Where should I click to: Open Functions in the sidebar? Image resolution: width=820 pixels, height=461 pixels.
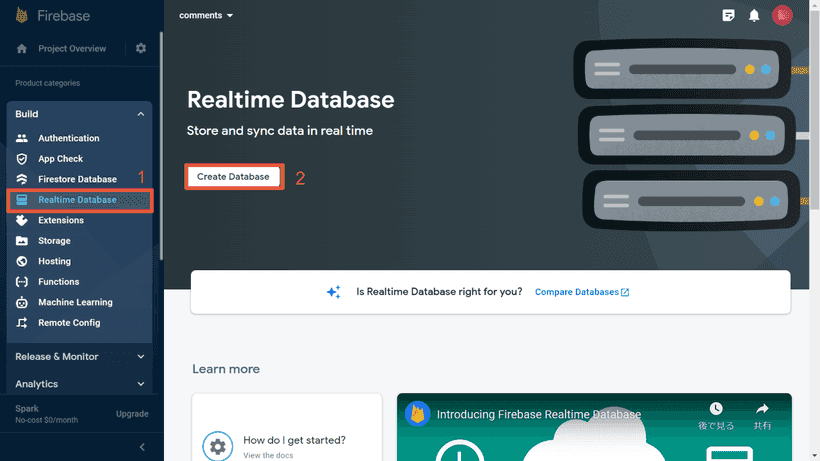point(59,282)
